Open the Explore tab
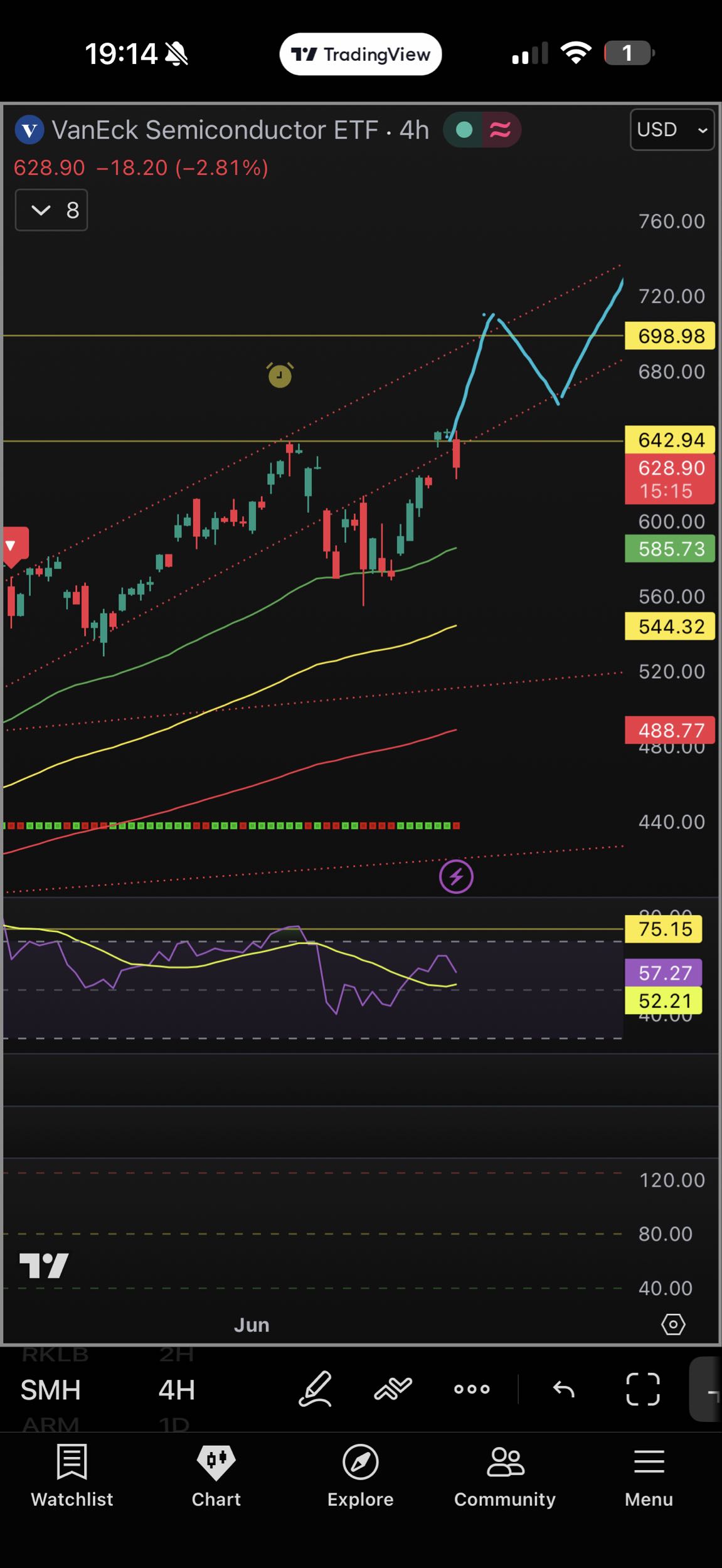The height and width of the screenshot is (1568, 722). pyautogui.click(x=361, y=1475)
